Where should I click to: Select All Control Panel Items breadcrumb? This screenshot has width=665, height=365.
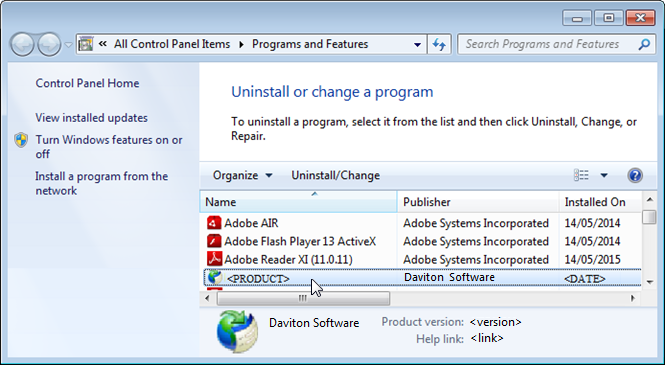coord(172,44)
